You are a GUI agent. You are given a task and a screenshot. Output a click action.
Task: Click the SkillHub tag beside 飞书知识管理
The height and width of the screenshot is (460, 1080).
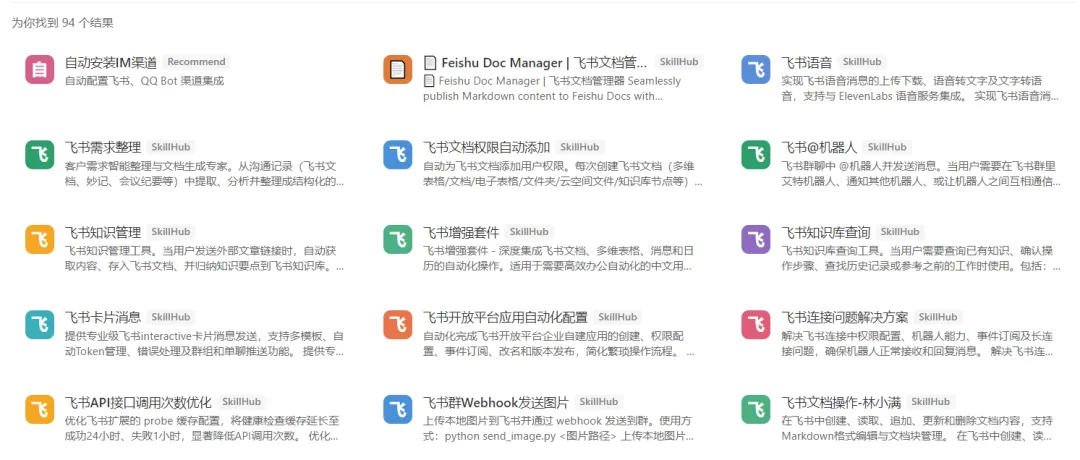click(172, 232)
